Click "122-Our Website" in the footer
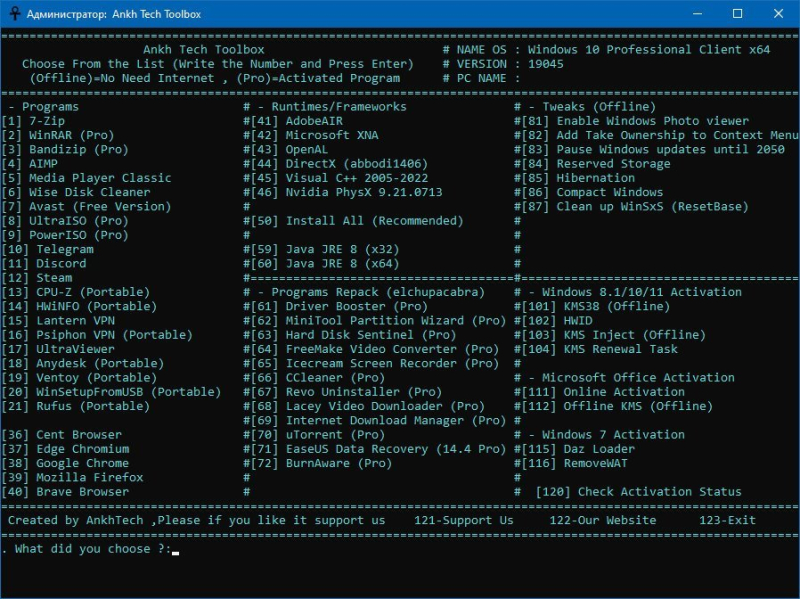This screenshot has width=800, height=599. (603, 520)
